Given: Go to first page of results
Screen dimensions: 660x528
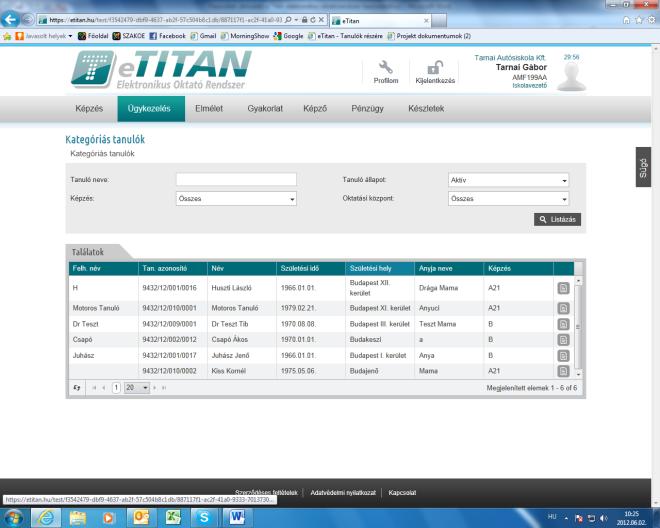Looking at the screenshot, I should pyautogui.click(x=94, y=387).
